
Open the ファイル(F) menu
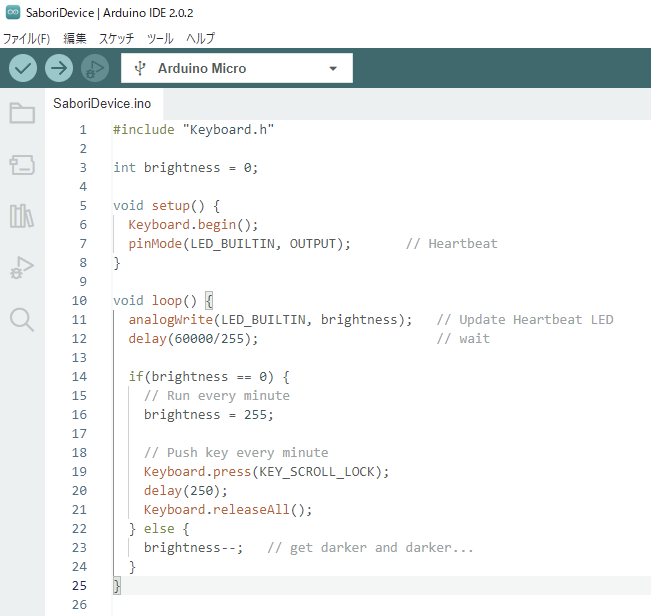click(27, 39)
